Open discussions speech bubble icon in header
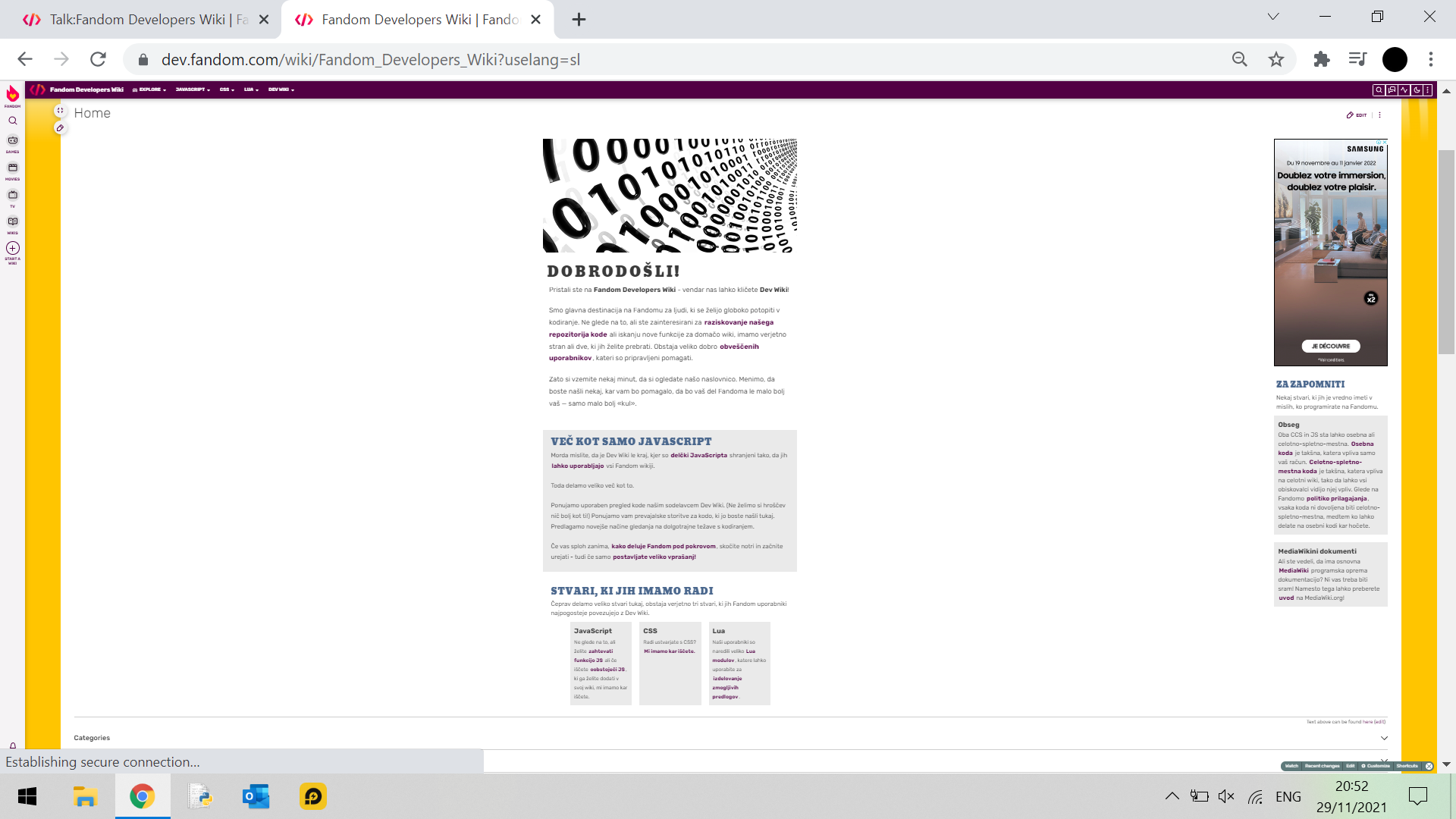Screen dimensions: 1456x819 [1392, 89]
